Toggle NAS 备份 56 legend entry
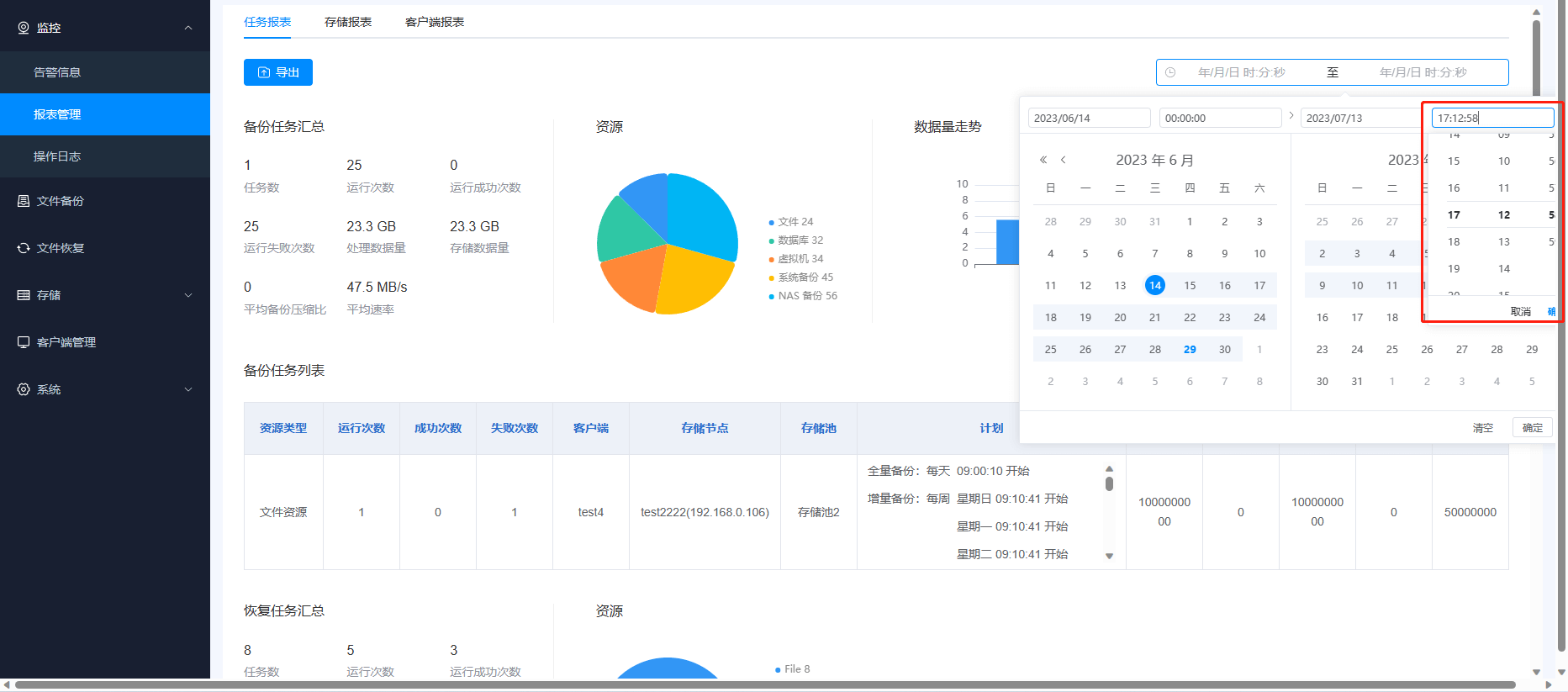This screenshot has width=1568, height=692. point(806,296)
